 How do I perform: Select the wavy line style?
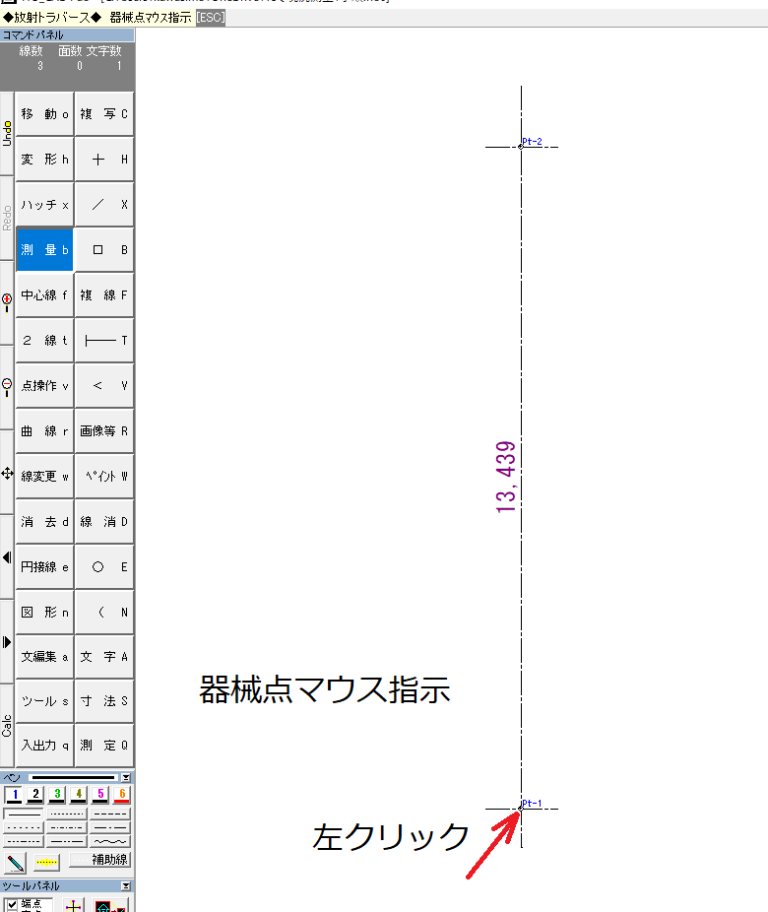point(111,842)
